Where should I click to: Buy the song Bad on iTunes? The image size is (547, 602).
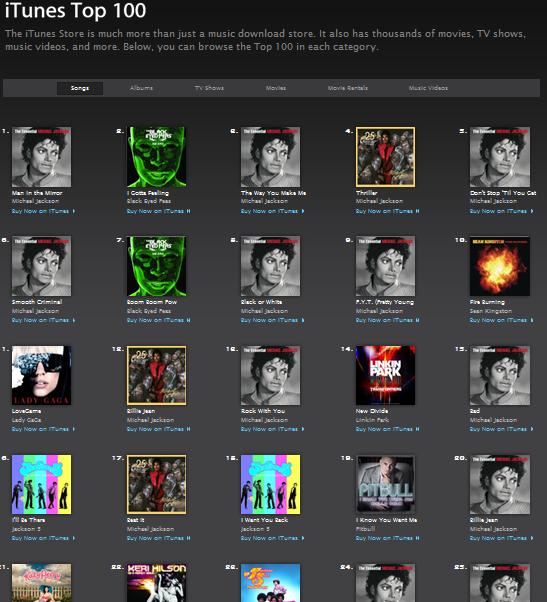pyautogui.click(x=502, y=429)
